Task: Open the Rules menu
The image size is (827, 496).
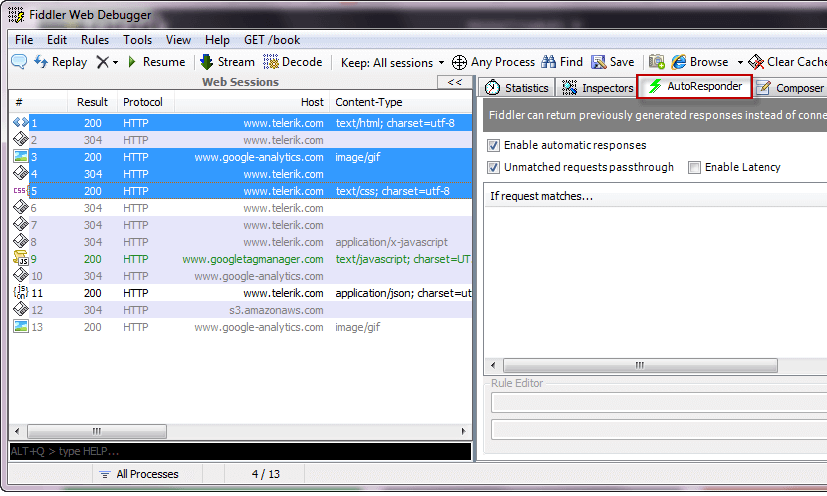Action: [x=94, y=40]
